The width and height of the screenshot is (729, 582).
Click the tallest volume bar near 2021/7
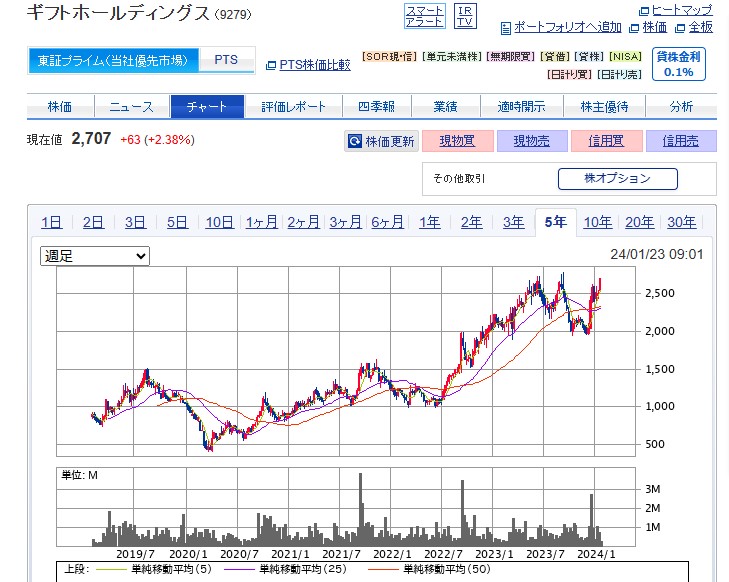coord(361,509)
